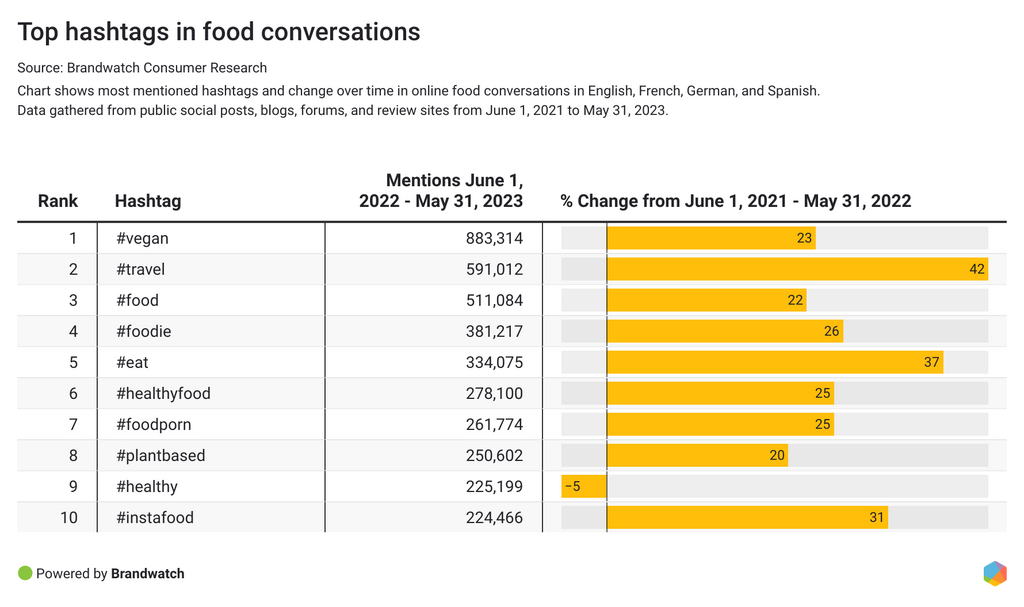Click the chart title text

[x=219, y=32]
